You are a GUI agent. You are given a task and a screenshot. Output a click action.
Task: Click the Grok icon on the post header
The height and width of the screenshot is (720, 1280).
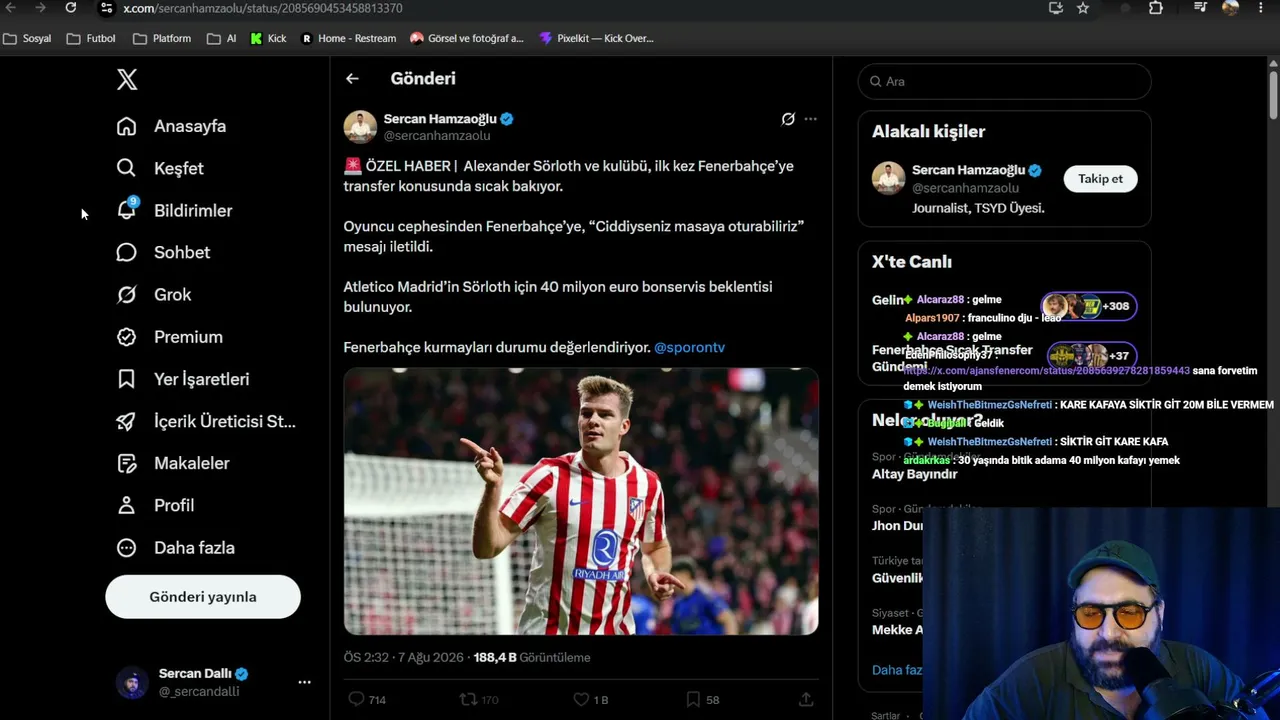tap(788, 119)
